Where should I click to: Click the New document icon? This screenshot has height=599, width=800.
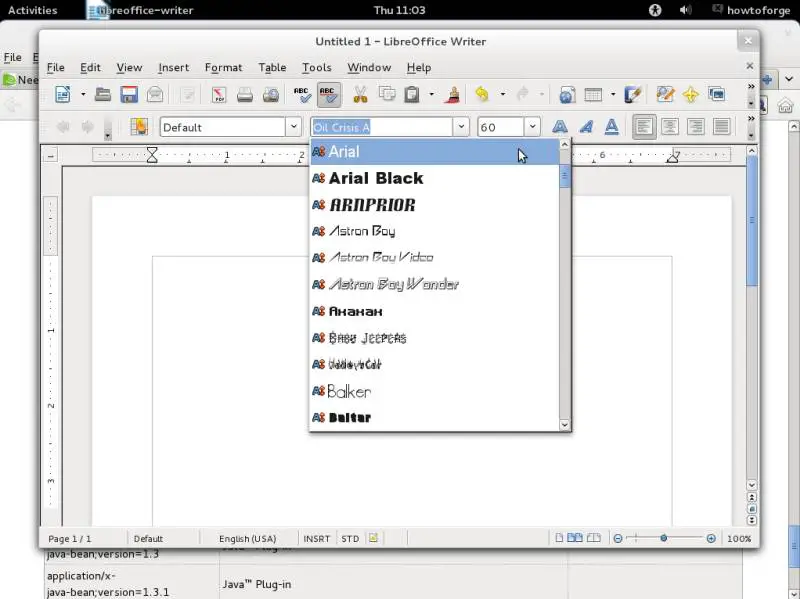(63, 94)
